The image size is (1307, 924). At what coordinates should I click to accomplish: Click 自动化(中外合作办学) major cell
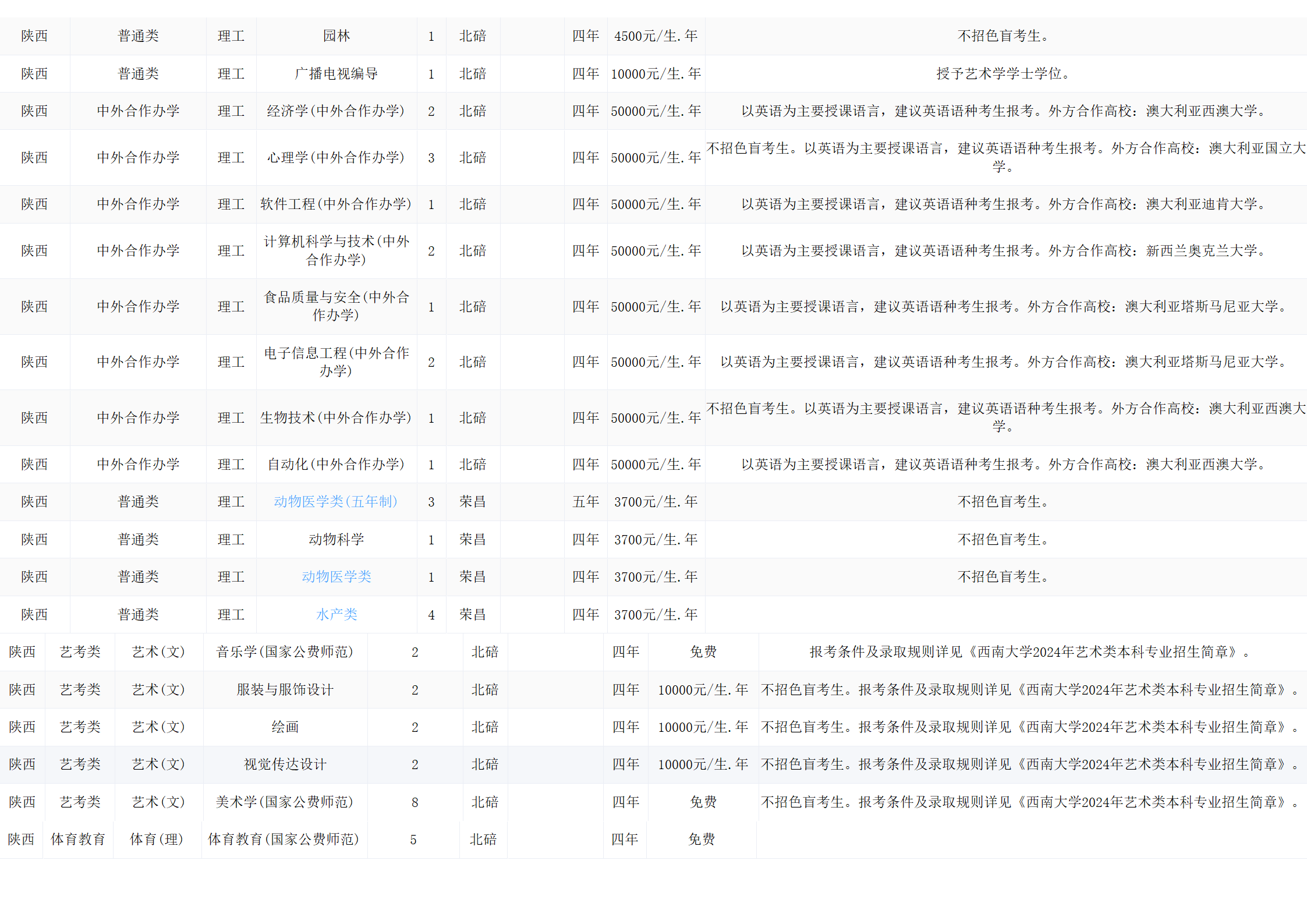[x=336, y=464]
